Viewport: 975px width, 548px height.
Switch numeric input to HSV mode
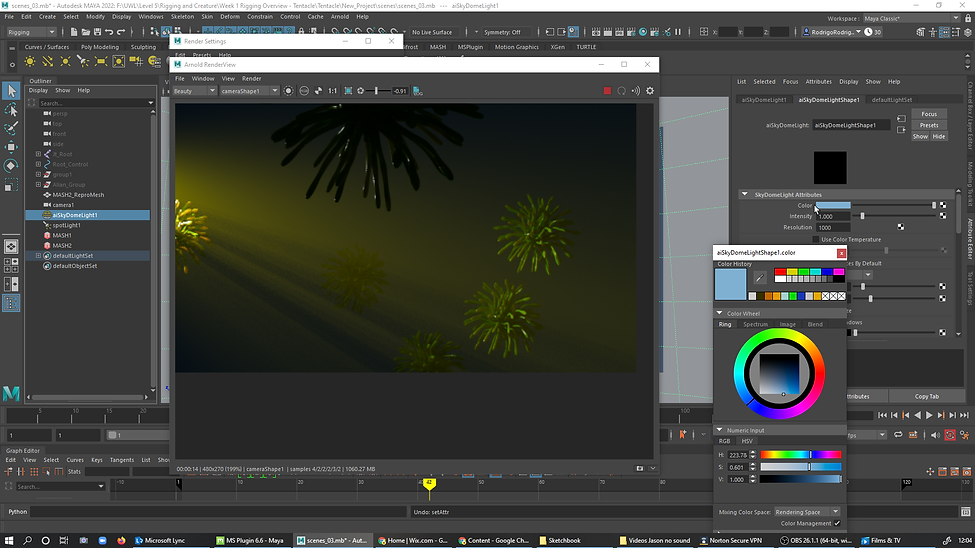pyautogui.click(x=747, y=441)
